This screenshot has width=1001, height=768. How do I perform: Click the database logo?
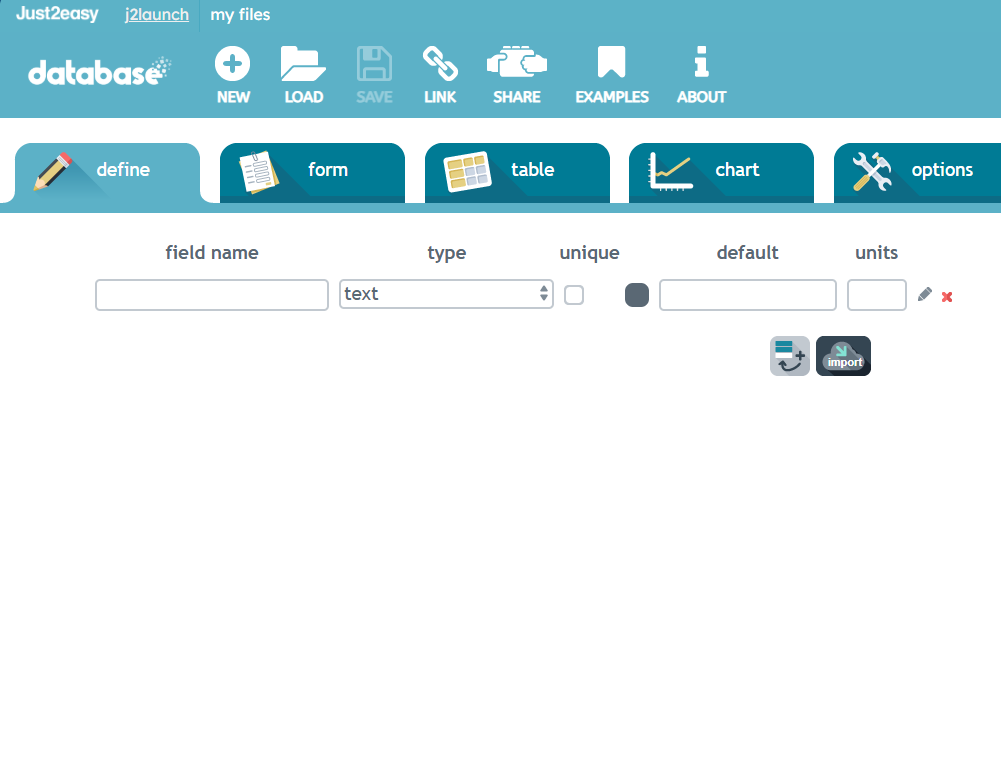(100, 72)
